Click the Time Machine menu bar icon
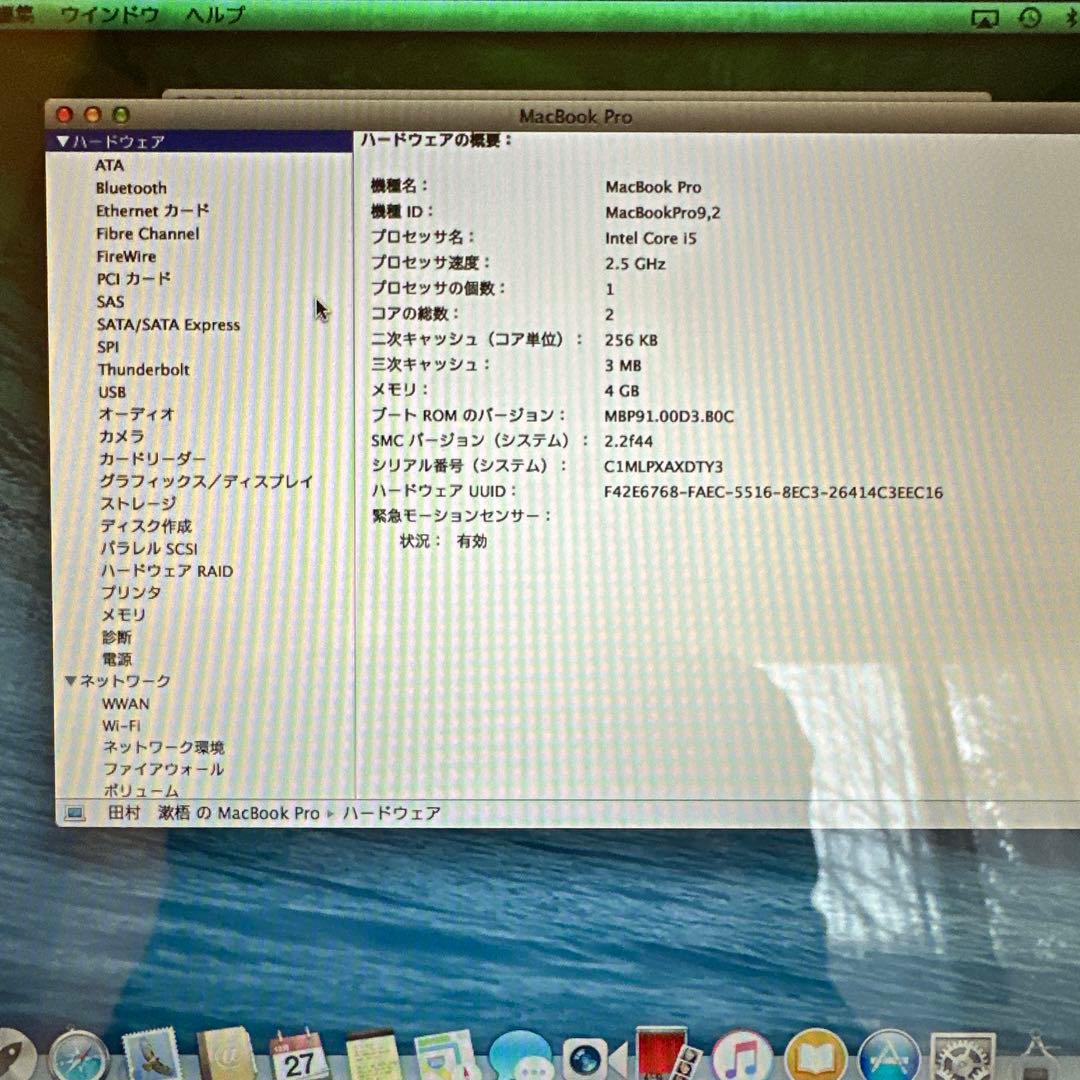Viewport: 1080px width, 1080px height. tap(1028, 17)
